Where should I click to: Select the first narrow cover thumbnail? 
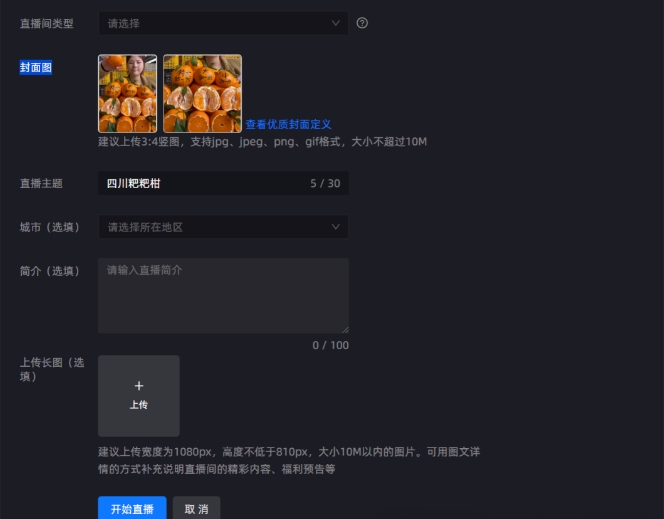tap(127, 94)
